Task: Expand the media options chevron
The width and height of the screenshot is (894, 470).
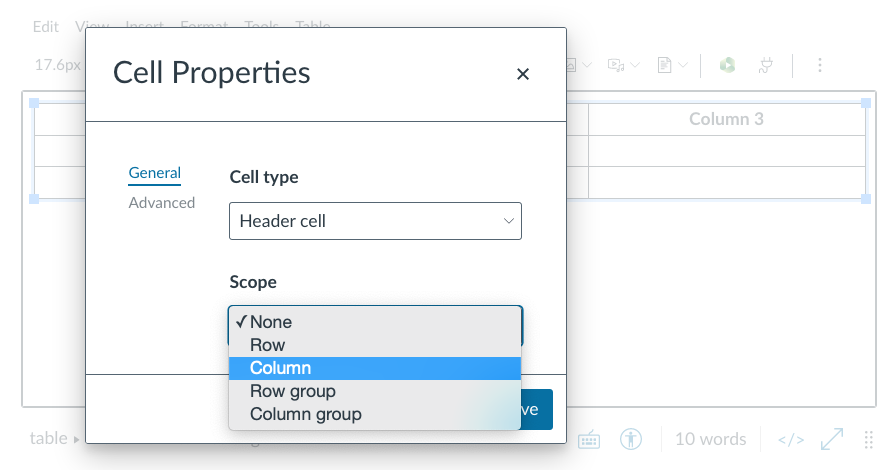Action: click(635, 65)
